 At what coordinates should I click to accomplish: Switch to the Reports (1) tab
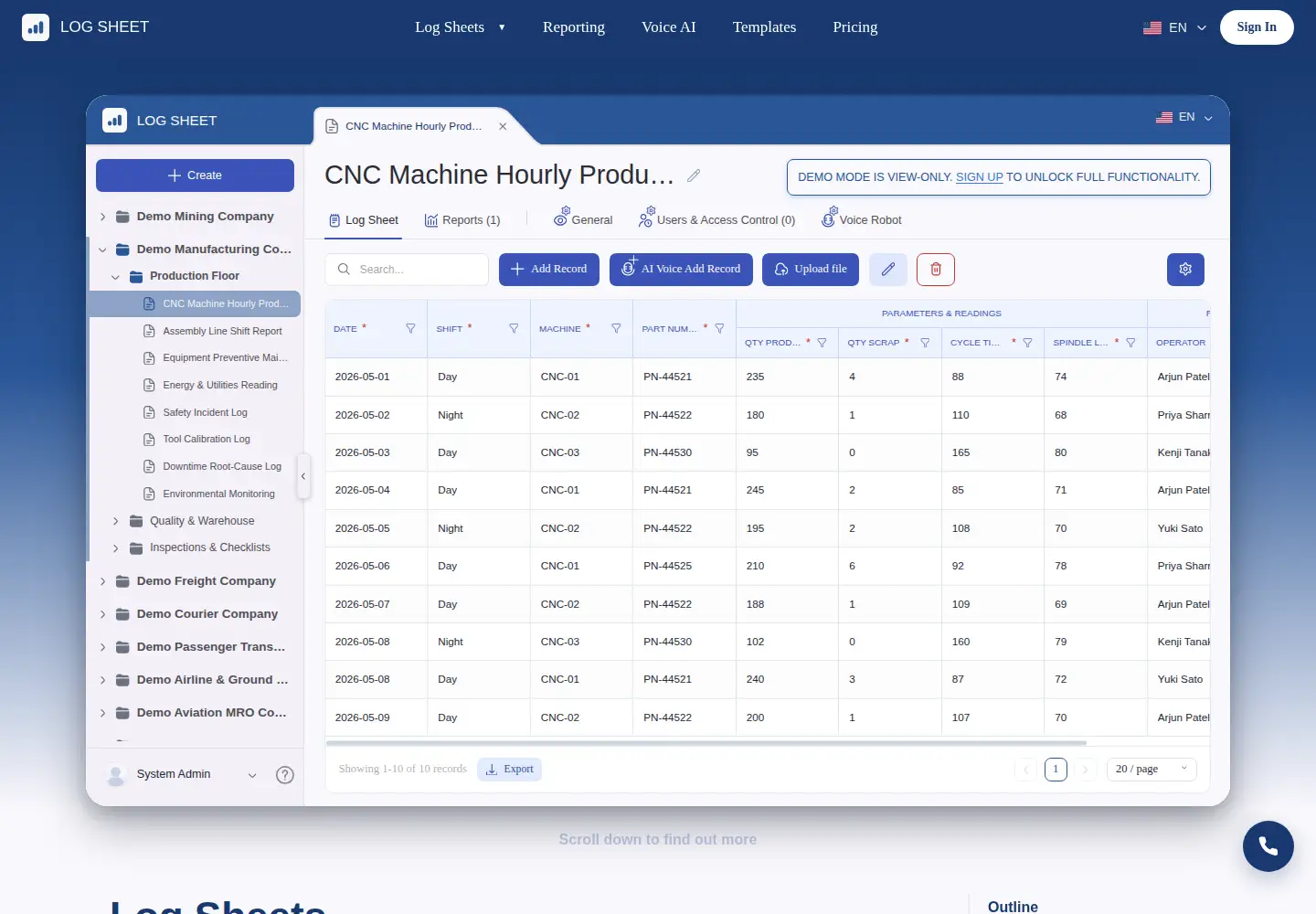(462, 220)
